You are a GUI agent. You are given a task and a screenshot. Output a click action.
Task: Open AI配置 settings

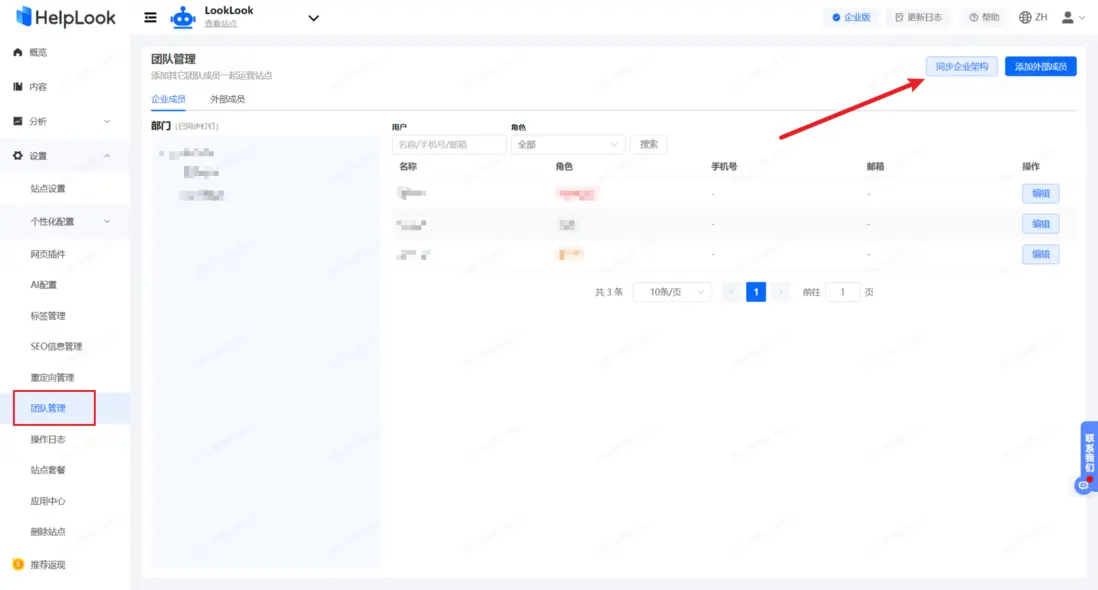[x=43, y=285]
